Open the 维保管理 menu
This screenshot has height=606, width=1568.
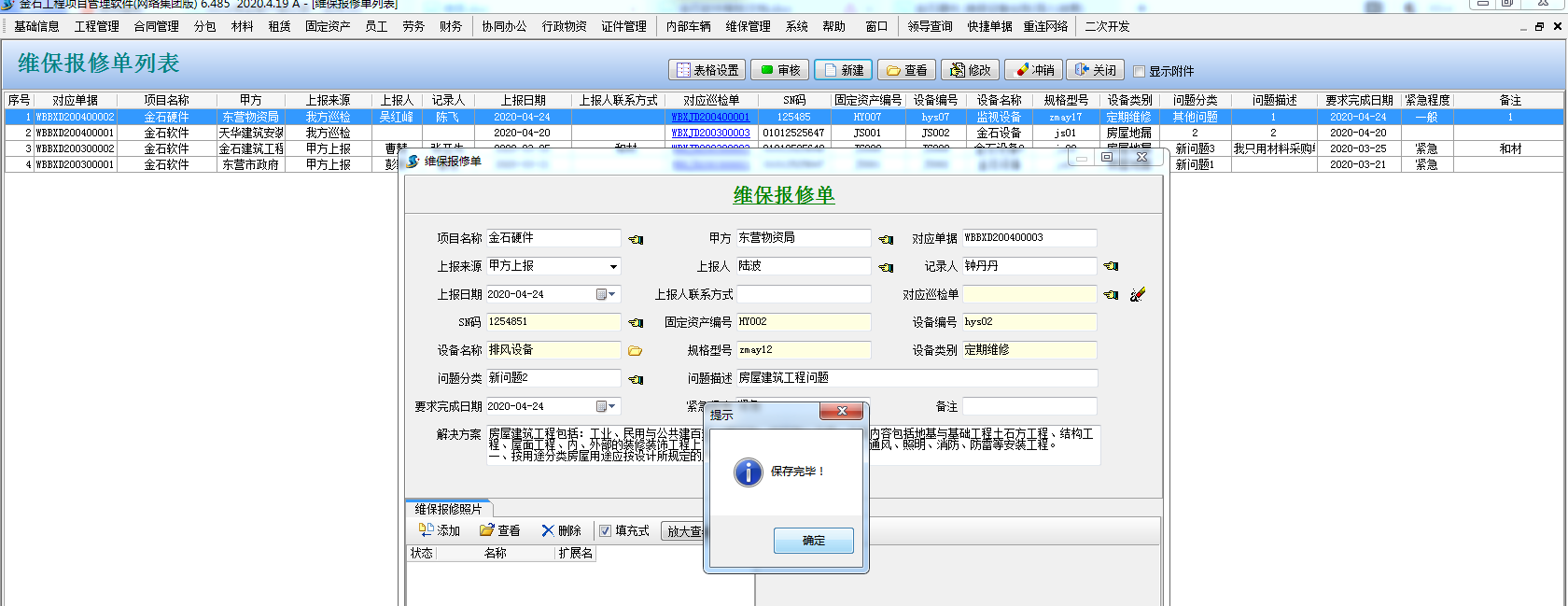tap(748, 26)
